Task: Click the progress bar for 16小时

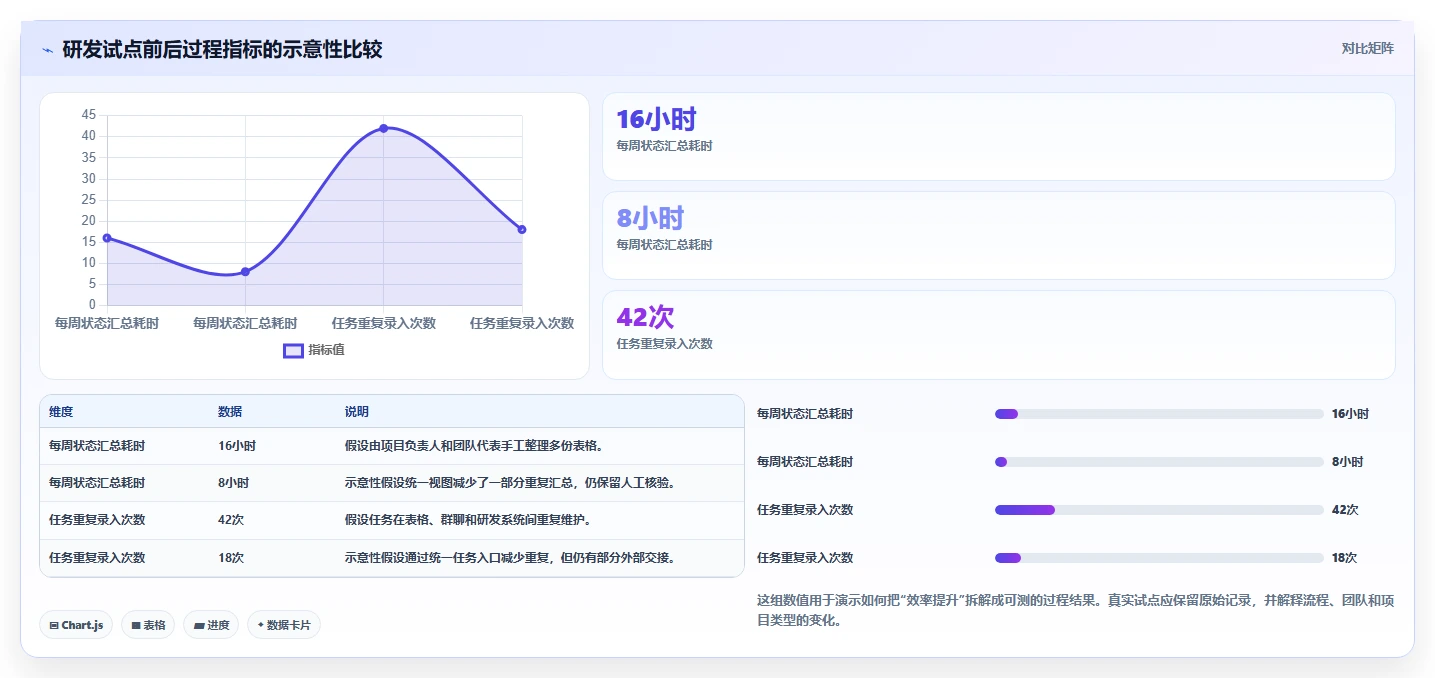Action: click(x=1159, y=414)
